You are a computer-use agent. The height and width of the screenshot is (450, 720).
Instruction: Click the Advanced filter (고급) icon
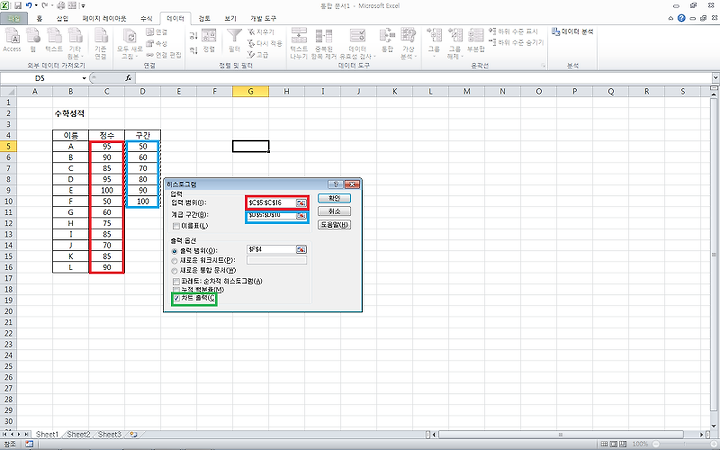(x=251, y=55)
